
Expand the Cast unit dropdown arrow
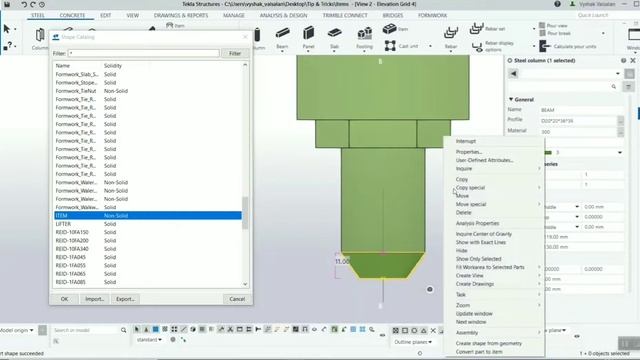tap(430, 46)
